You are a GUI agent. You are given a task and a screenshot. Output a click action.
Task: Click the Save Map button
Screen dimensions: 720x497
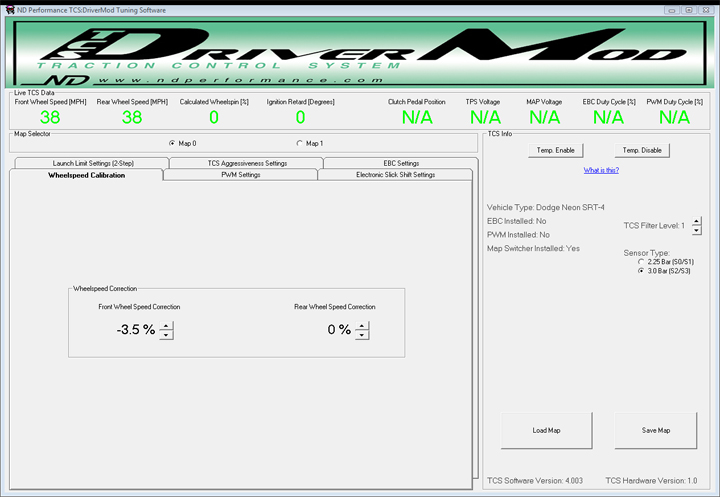tap(656, 430)
